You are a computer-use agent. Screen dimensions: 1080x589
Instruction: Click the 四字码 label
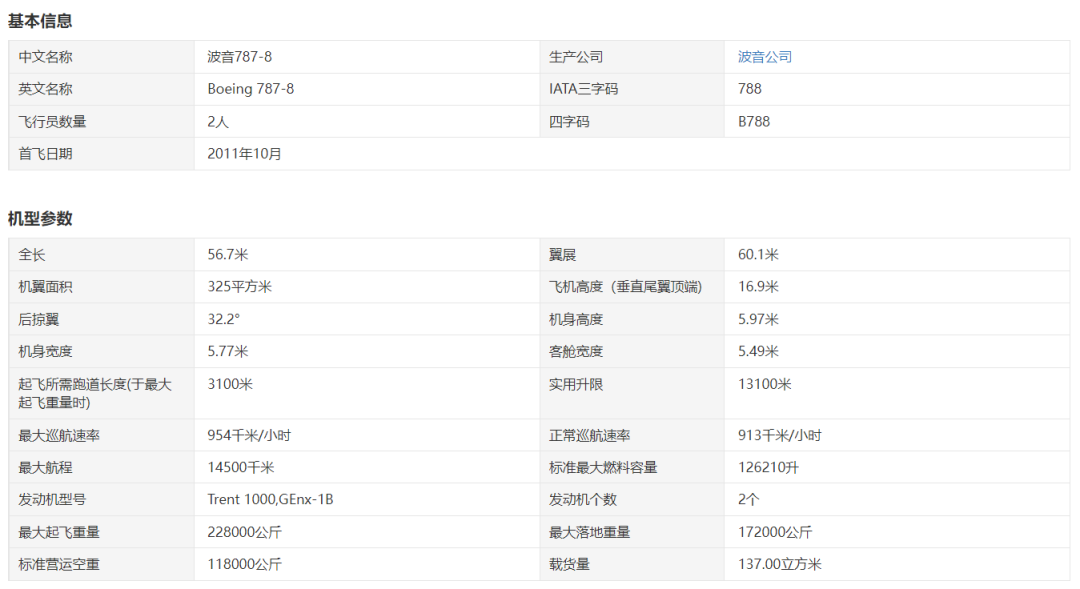(x=569, y=122)
